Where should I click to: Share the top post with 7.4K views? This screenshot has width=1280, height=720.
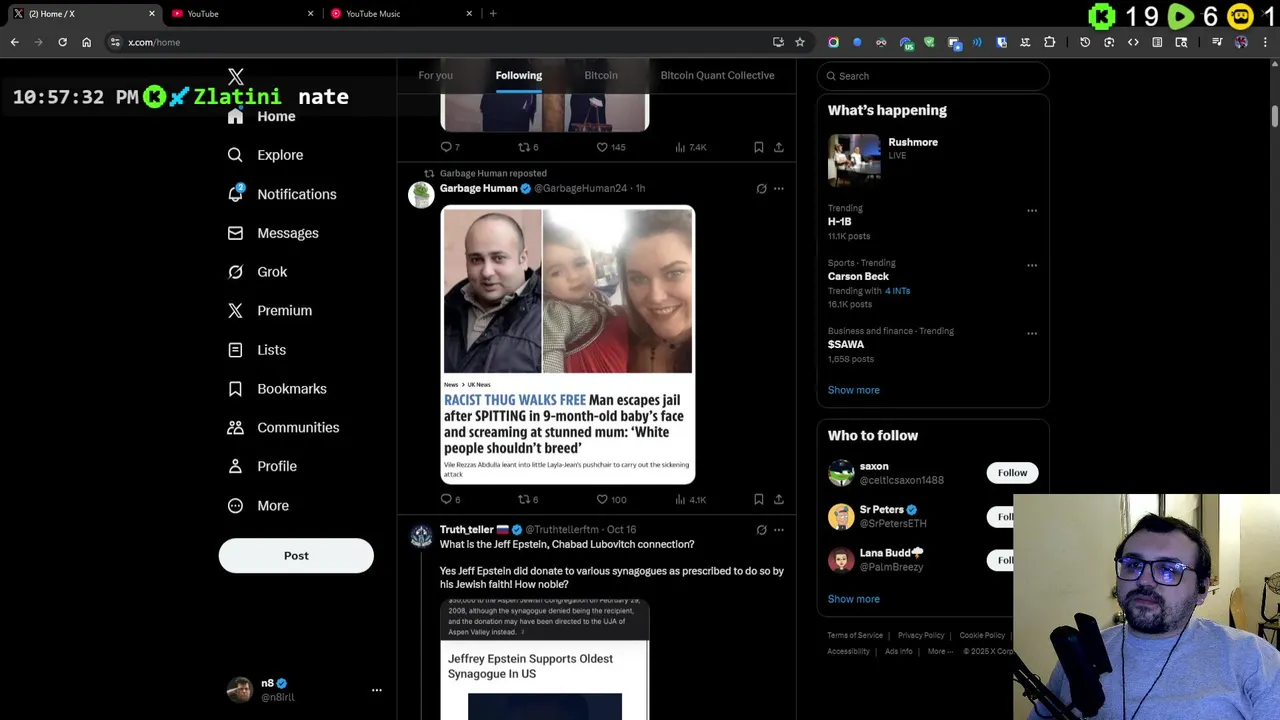point(779,147)
